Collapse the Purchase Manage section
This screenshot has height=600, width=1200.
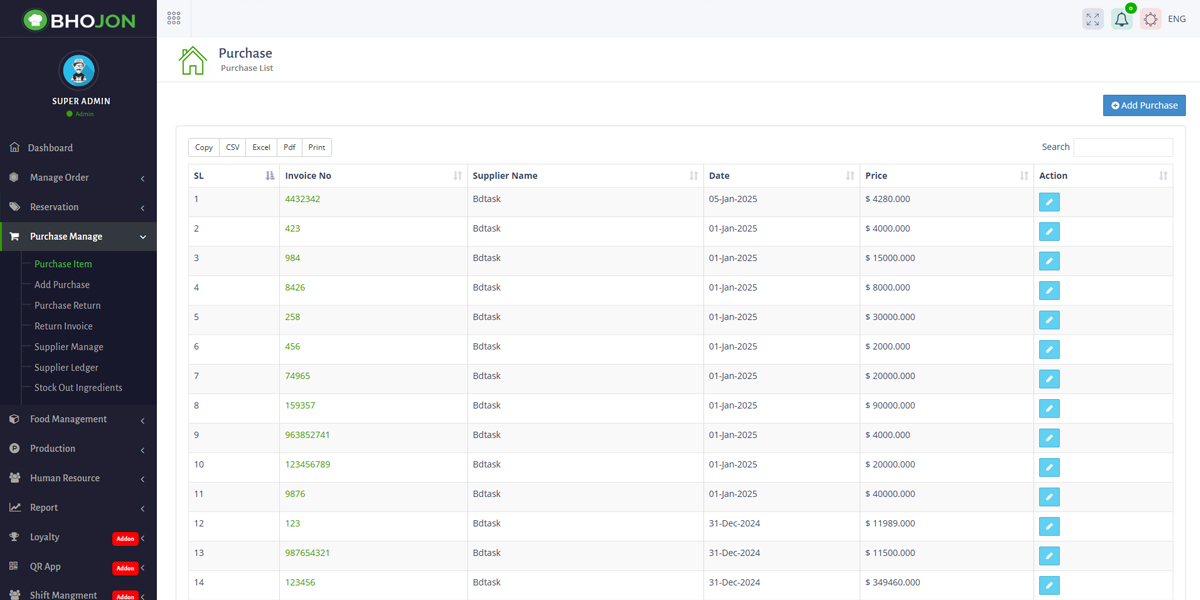(x=78, y=237)
